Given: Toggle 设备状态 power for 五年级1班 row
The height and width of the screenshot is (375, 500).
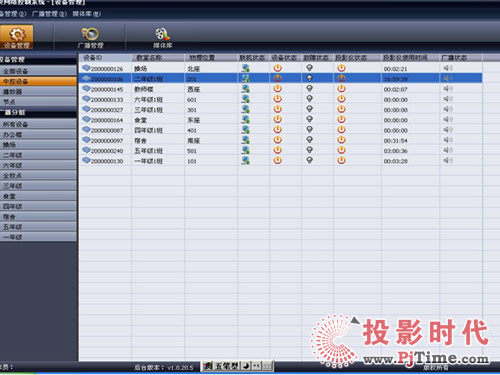Looking at the screenshot, I should 277,150.
